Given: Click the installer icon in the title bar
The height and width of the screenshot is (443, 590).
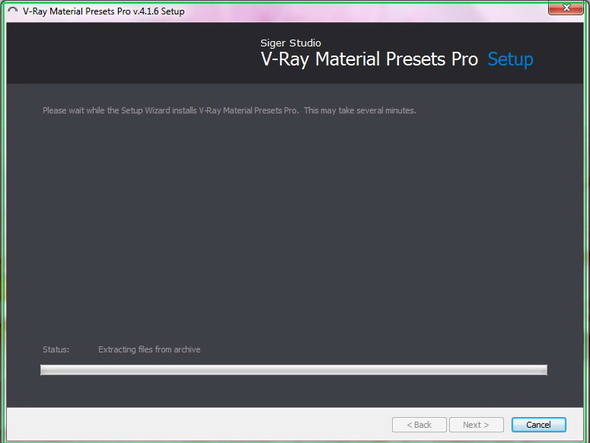Looking at the screenshot, I should pos(12,11).
